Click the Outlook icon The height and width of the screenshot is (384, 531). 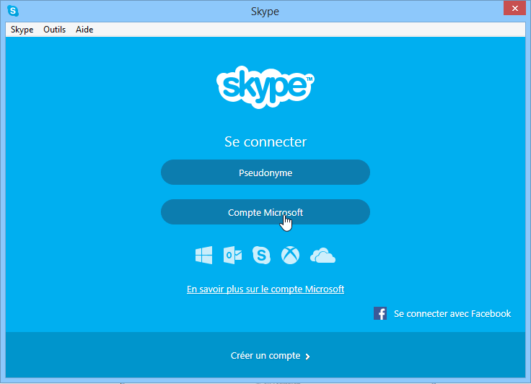[x=233, y=255]
